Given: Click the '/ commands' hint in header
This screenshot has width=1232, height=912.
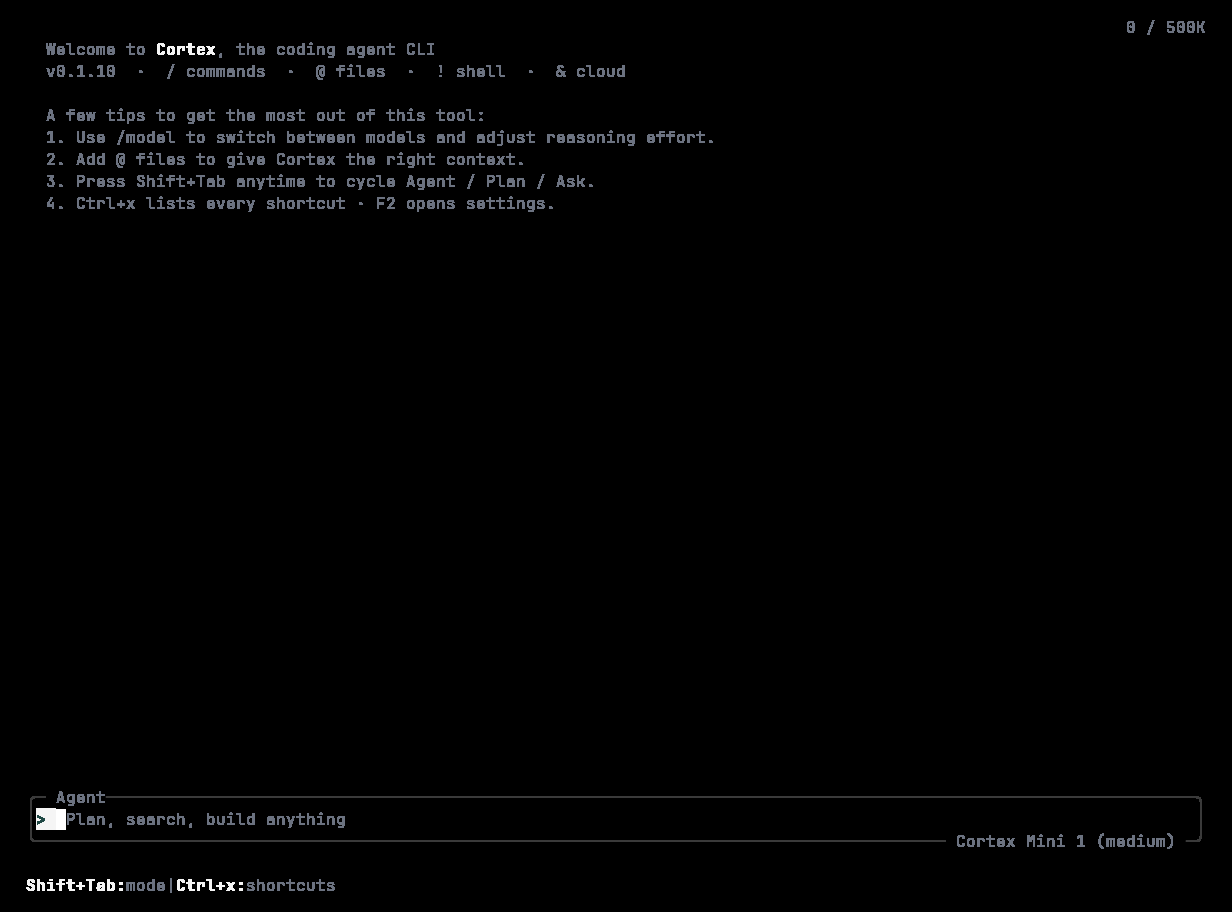Looking at the screenshot, I should click(x=216, y=71).
